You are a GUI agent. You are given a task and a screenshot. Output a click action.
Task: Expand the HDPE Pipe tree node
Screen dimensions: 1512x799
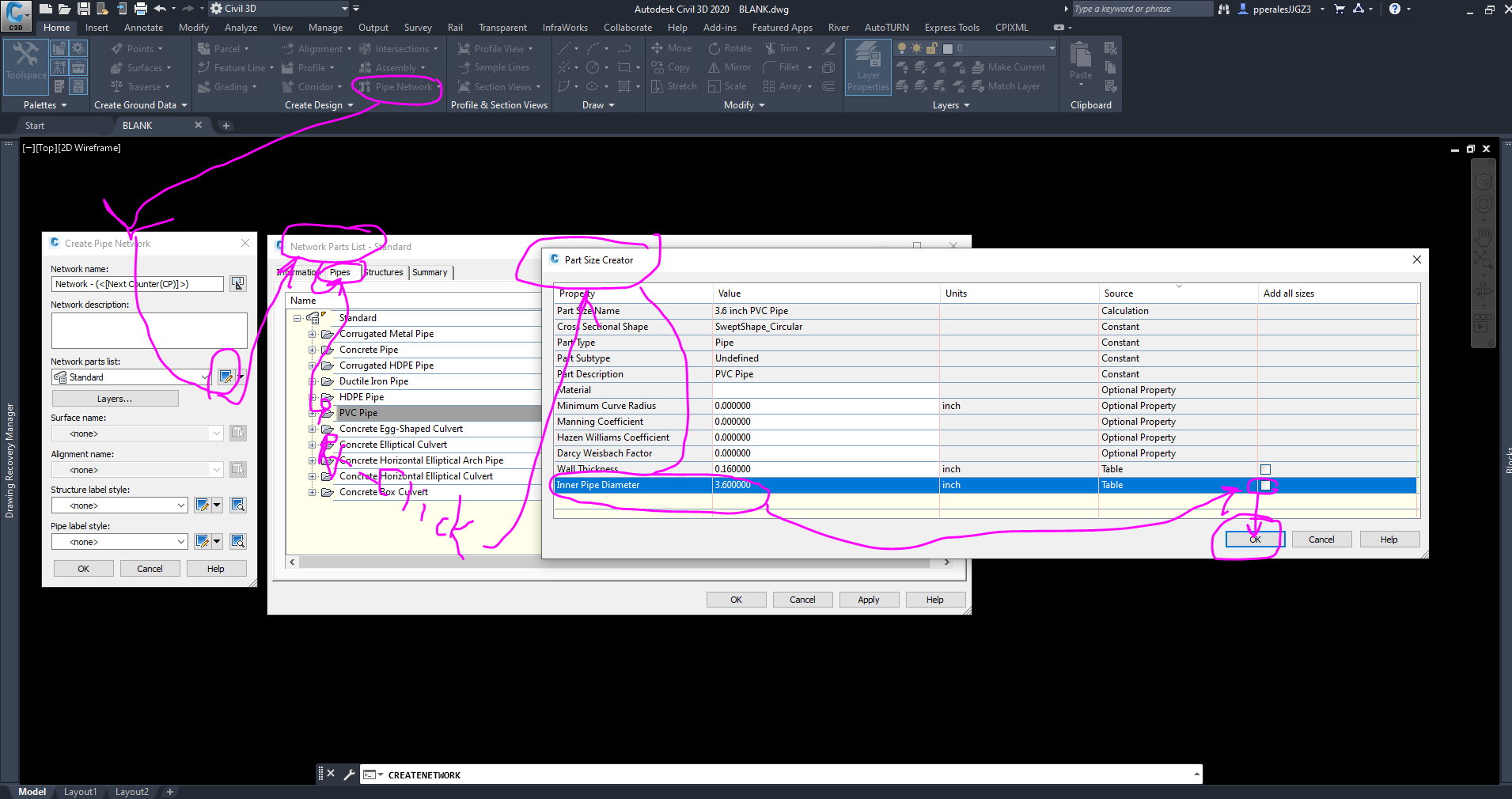point(312,397)
